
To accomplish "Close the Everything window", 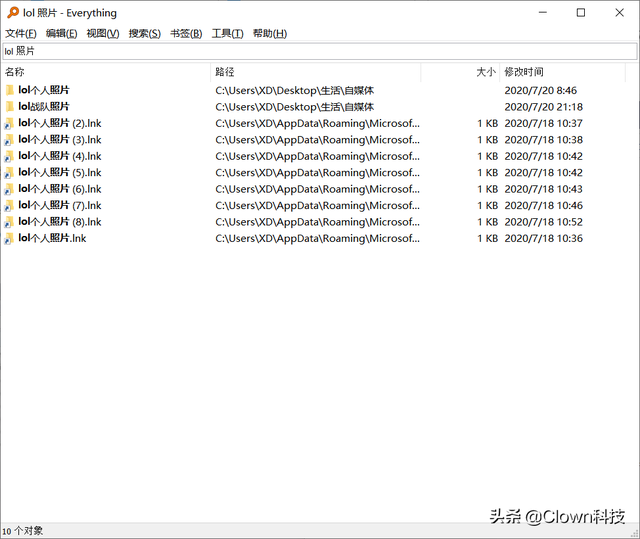I will pos(619,13).
